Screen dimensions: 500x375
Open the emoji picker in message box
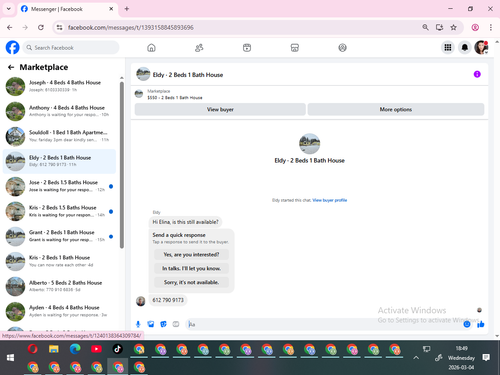pos(467,324)
